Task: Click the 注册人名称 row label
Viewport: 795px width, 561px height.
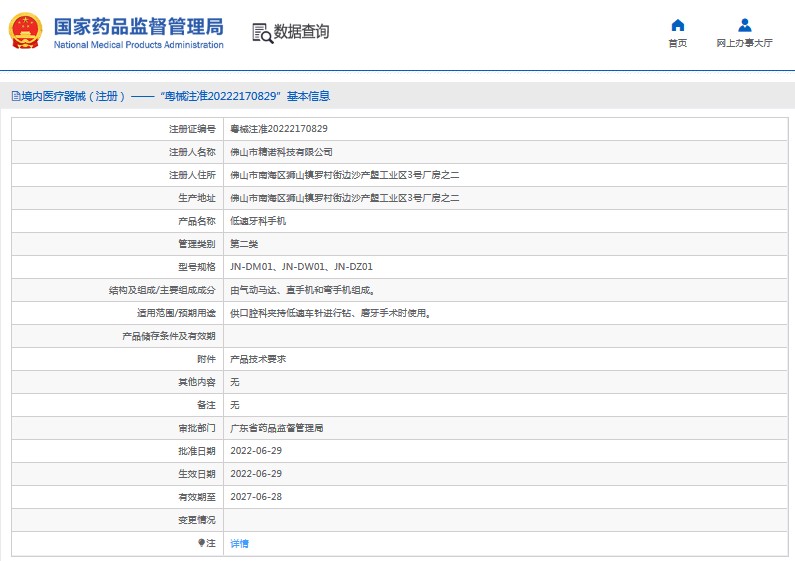Action: point(192,152)
